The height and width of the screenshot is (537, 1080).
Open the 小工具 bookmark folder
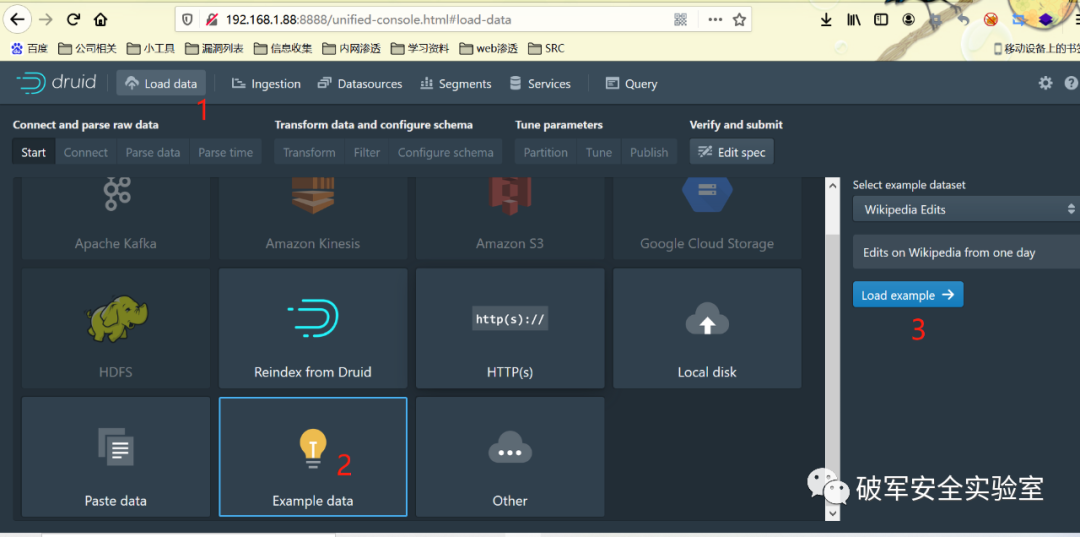151,48
